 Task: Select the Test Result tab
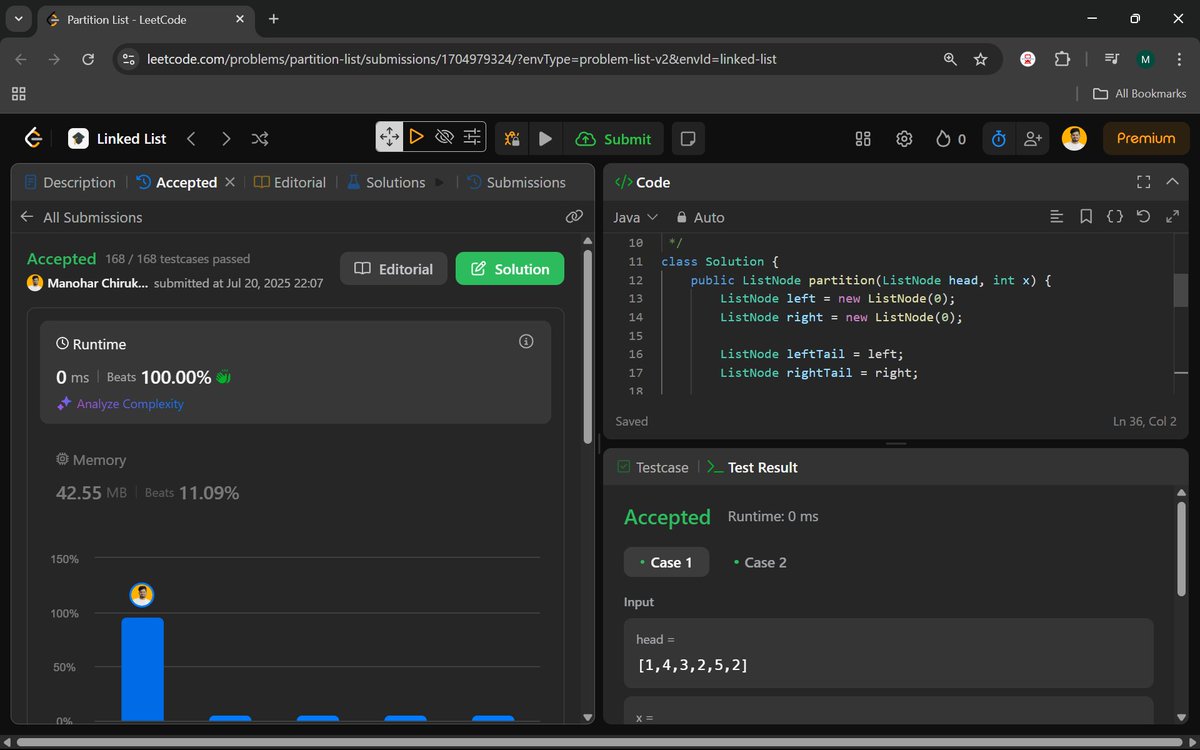(752, 467)
